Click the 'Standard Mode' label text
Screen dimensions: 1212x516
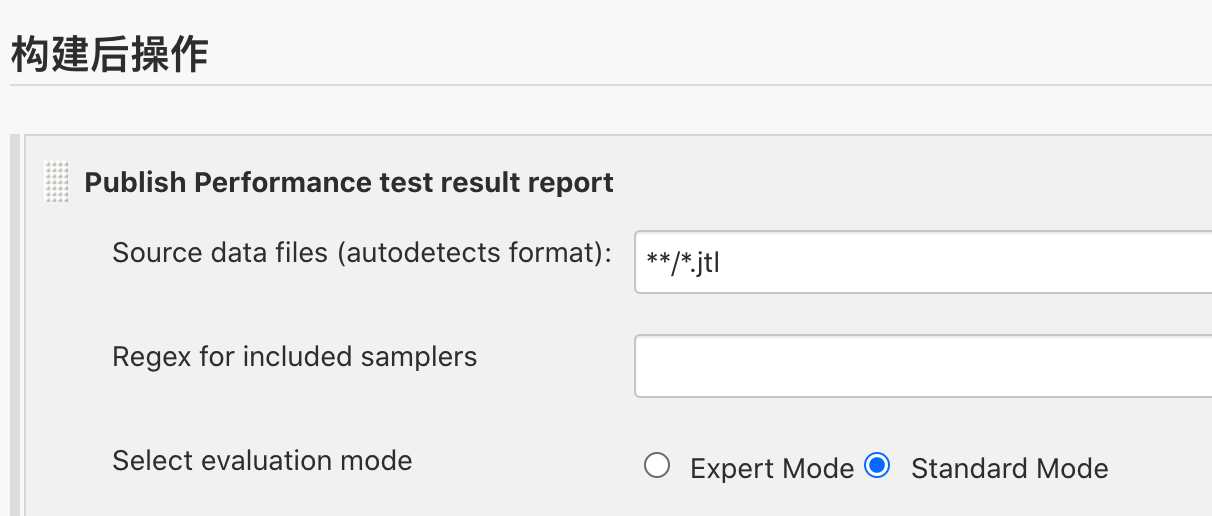click(1009, 468)
